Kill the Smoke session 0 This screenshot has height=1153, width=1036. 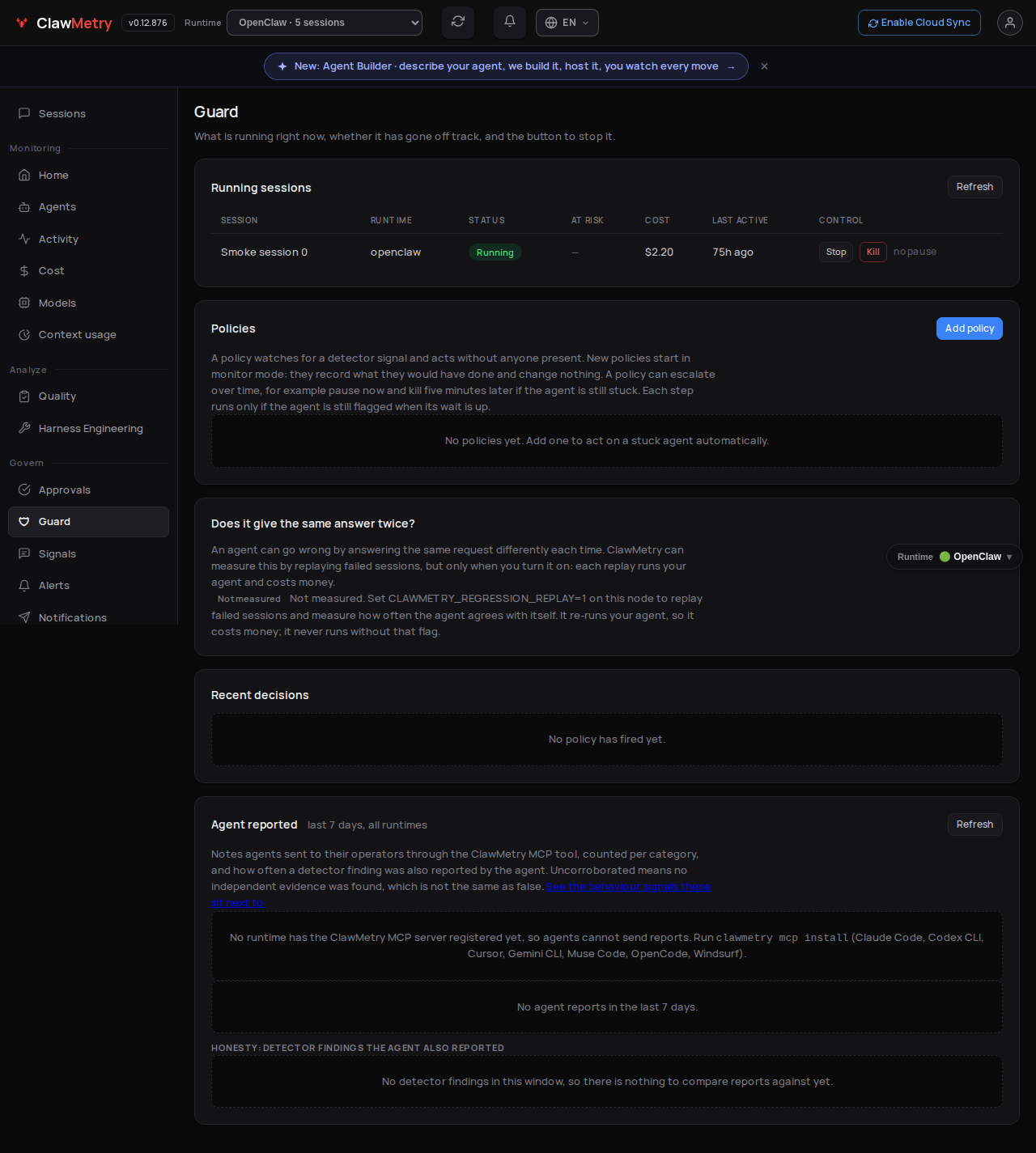(x=873, y=252)
